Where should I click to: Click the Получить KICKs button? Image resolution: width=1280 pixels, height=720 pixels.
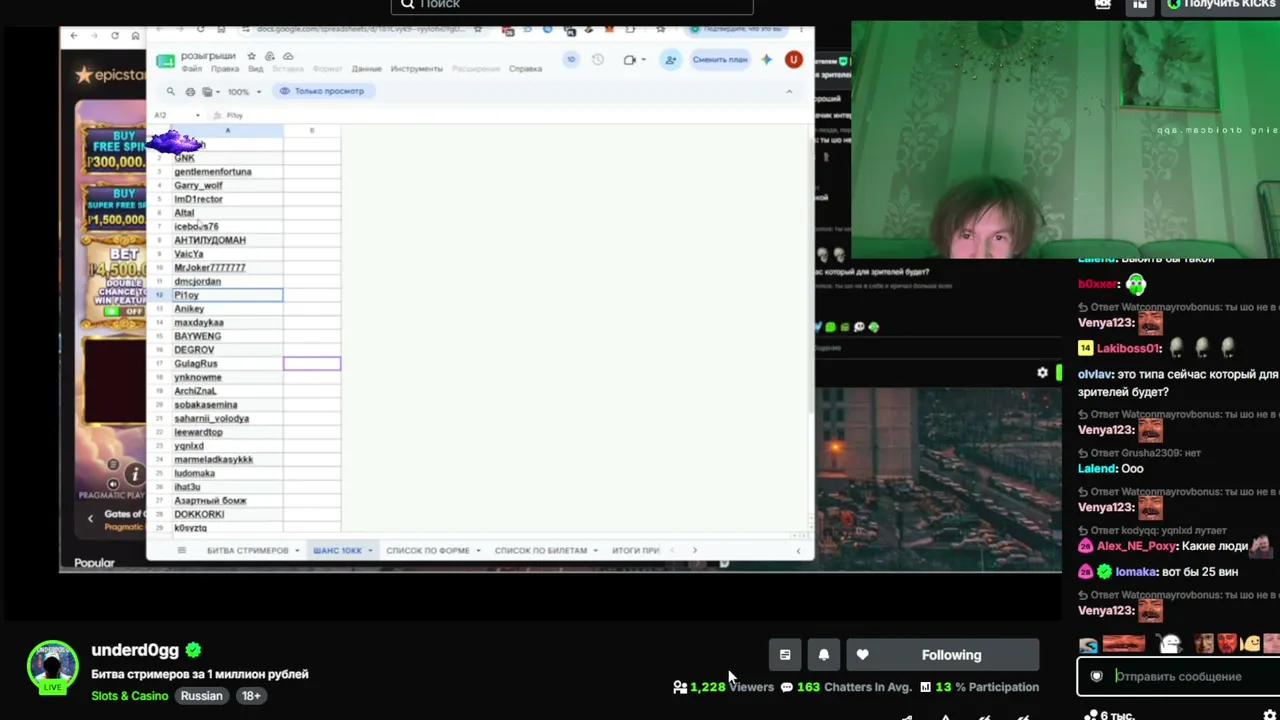point(1220,5)
